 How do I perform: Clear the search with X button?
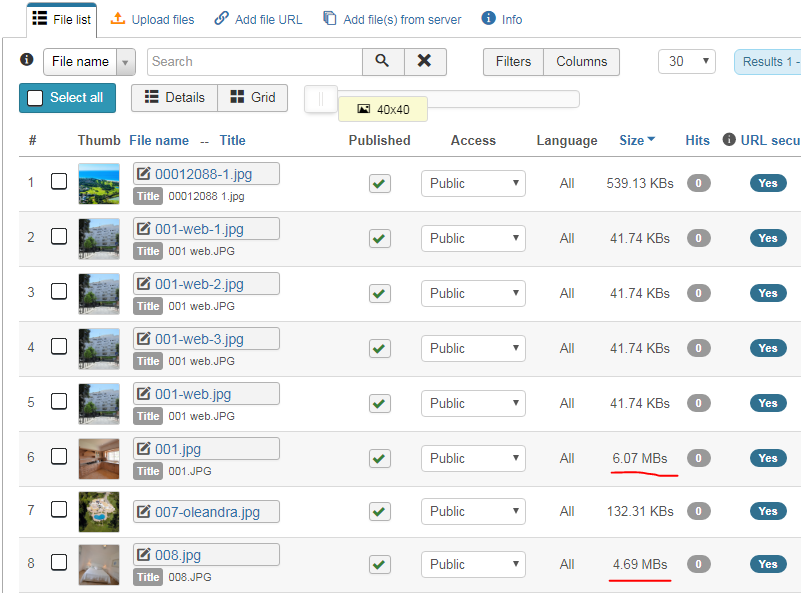425,61
